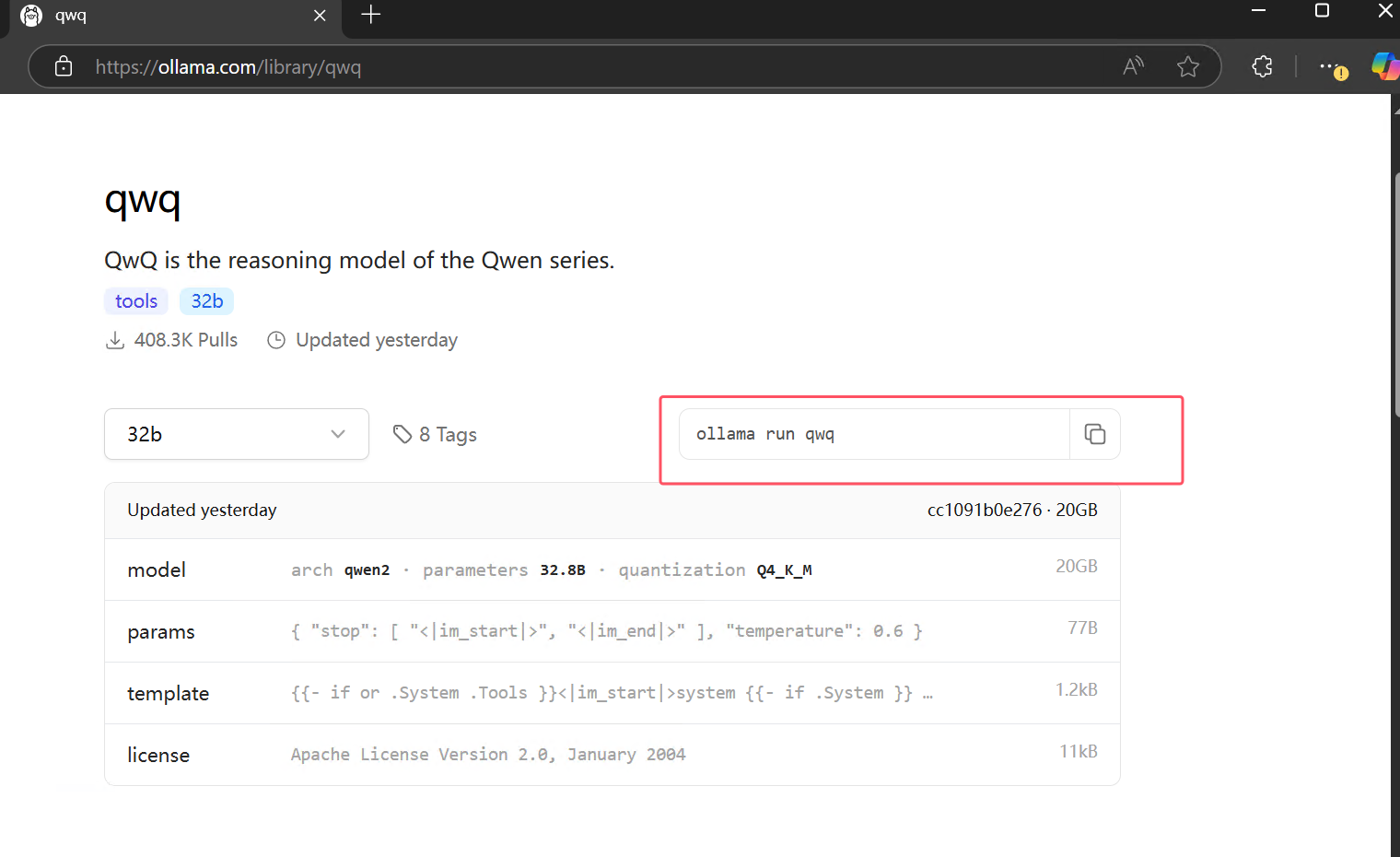Open a new browser tab

coord(371,15)
